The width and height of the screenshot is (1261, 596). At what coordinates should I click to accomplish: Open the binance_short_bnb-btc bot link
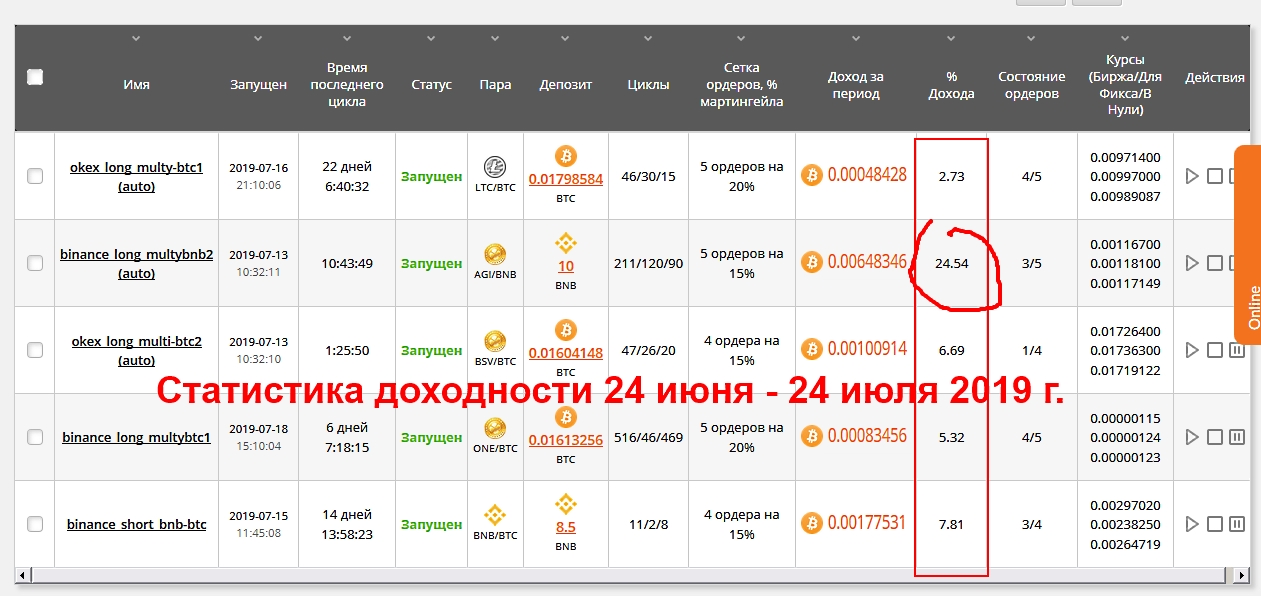136,524
